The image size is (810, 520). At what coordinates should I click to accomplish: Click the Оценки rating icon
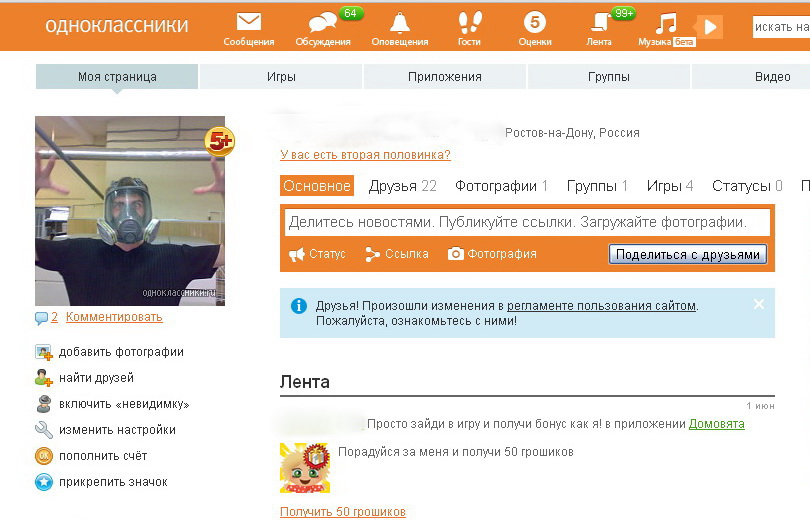coord(535,23)
